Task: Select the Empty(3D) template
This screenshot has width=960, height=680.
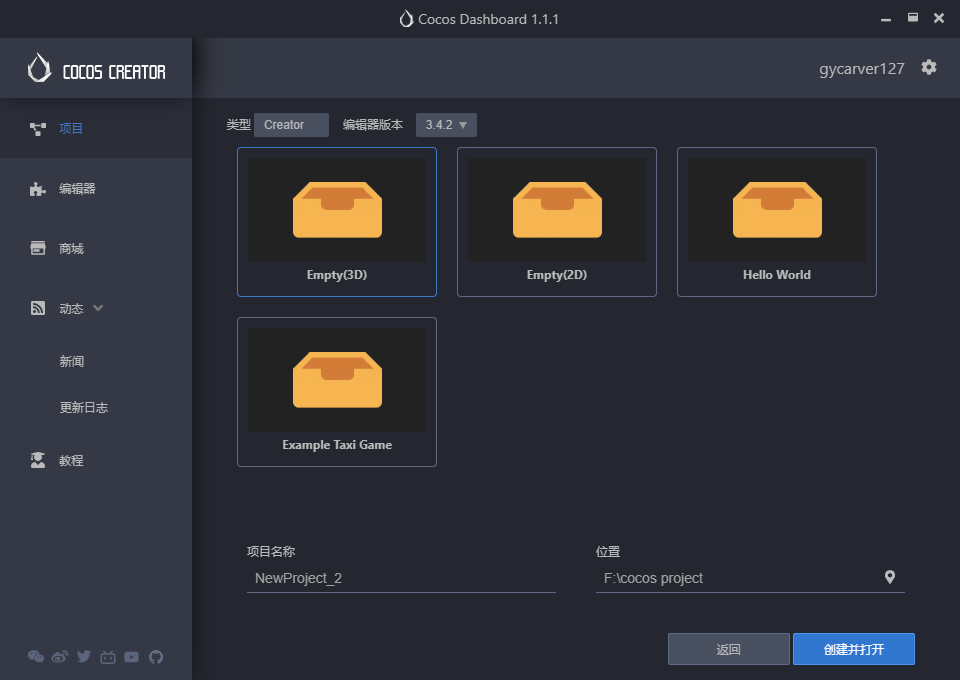Action: 337,222
